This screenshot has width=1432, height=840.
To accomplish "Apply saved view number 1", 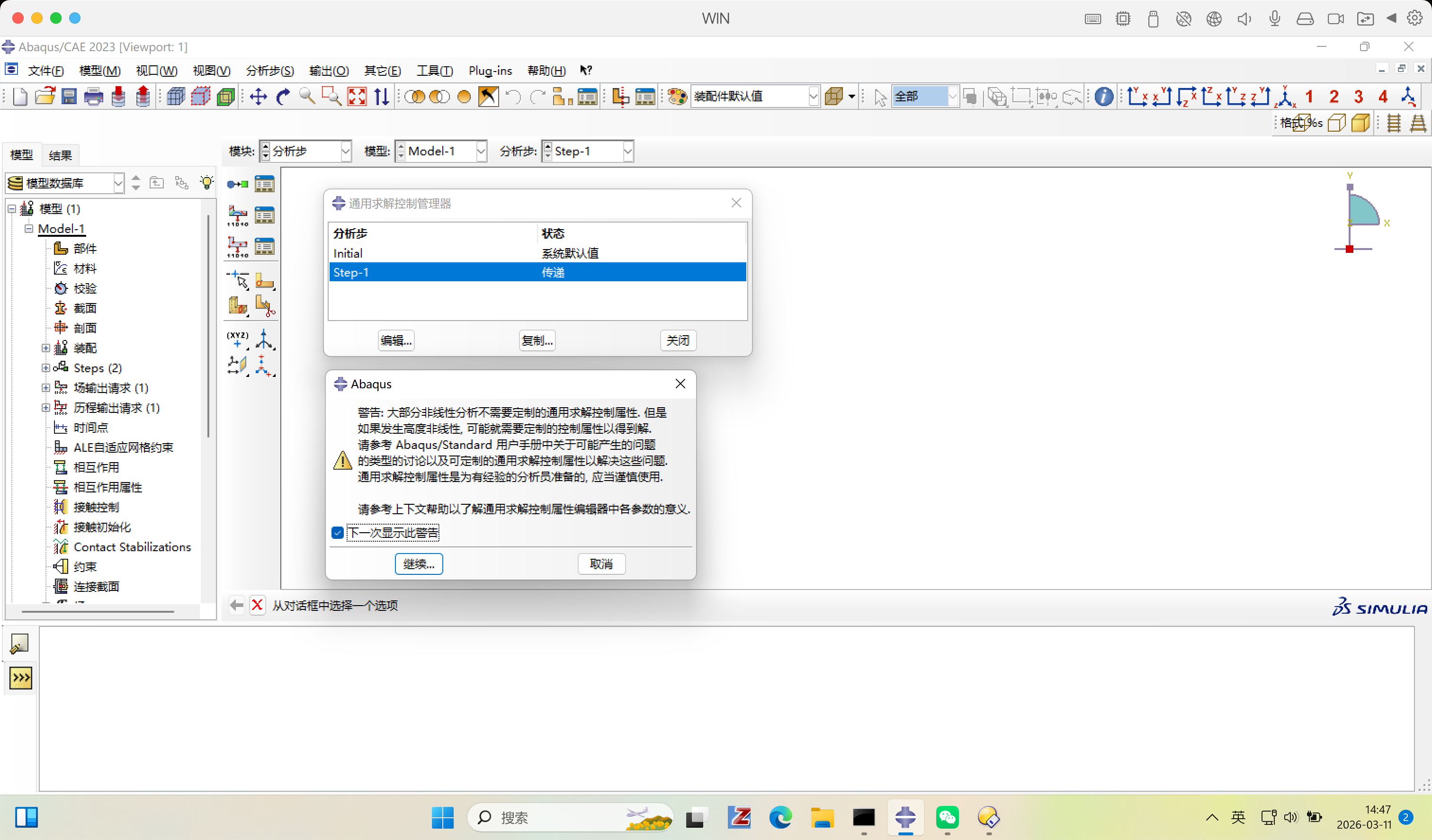I will pyautogui.click(x=1309, y=97).
